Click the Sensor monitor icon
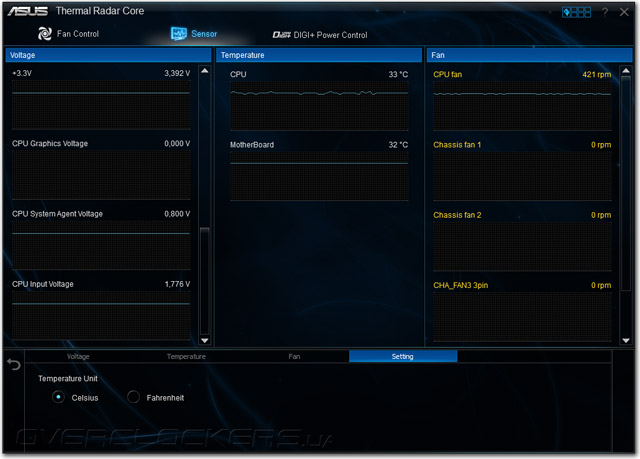Screen dimensions: 640x459 (x=178, y=34)
